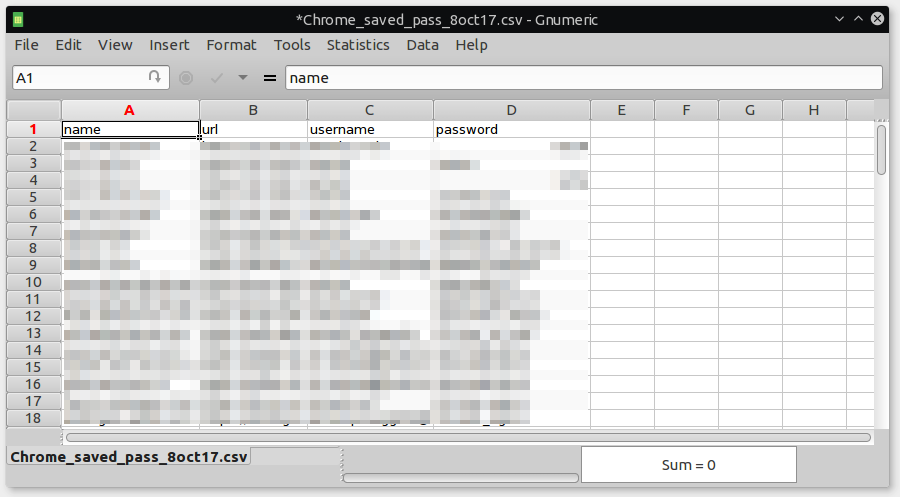Open the Tools menu
The width and height of the screenshot is (900, 497).
292,45
